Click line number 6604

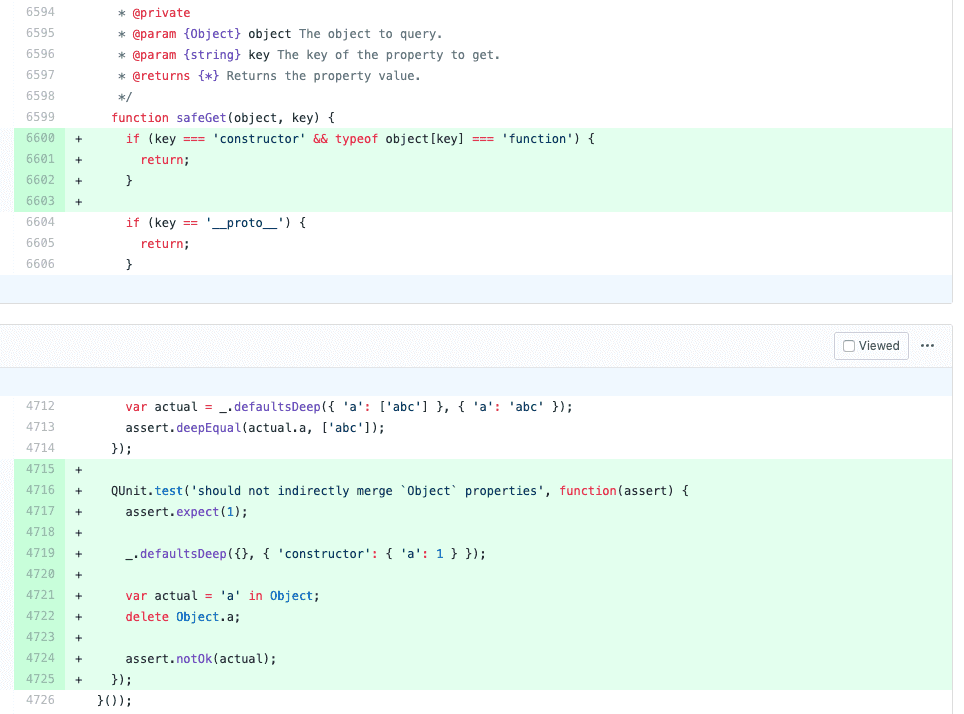(x=40, y=222)
